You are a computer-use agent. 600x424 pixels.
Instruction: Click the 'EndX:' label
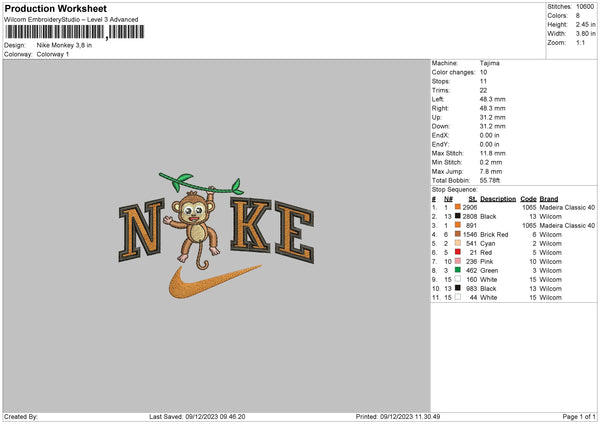(440, 135)
